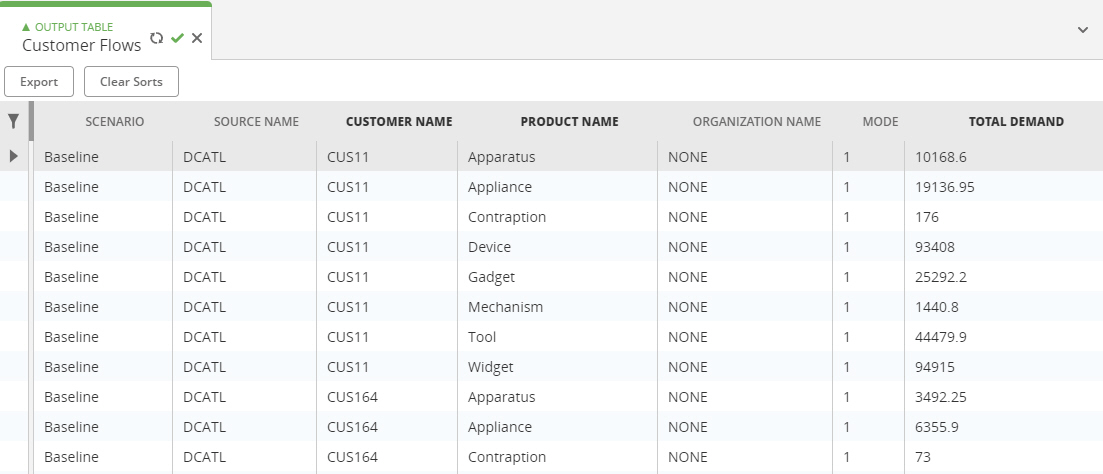Open the tab list chevron at top right

(1083, 30)
